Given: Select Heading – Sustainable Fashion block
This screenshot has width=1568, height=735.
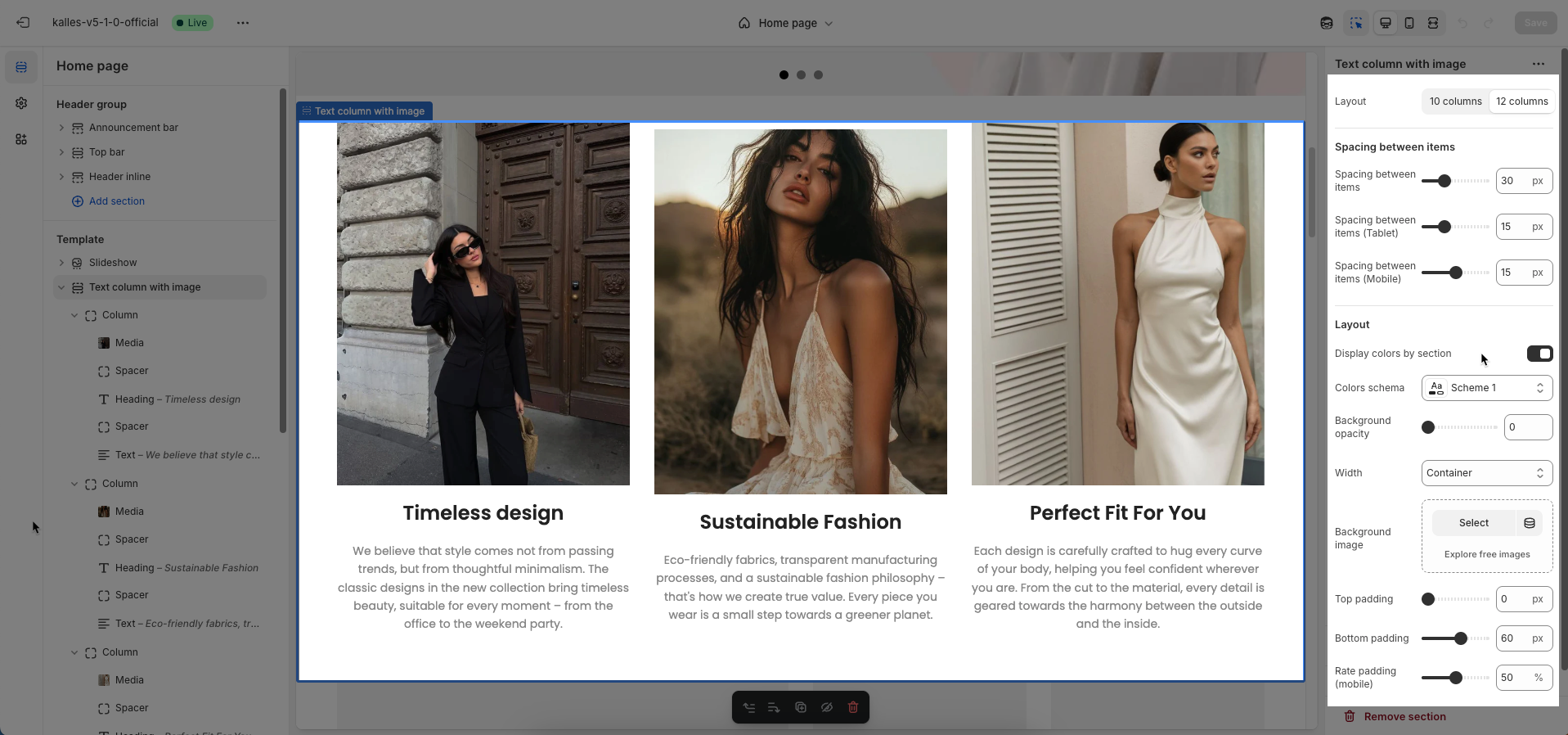Looking at the screenshot, I should [x=186, y=568].
